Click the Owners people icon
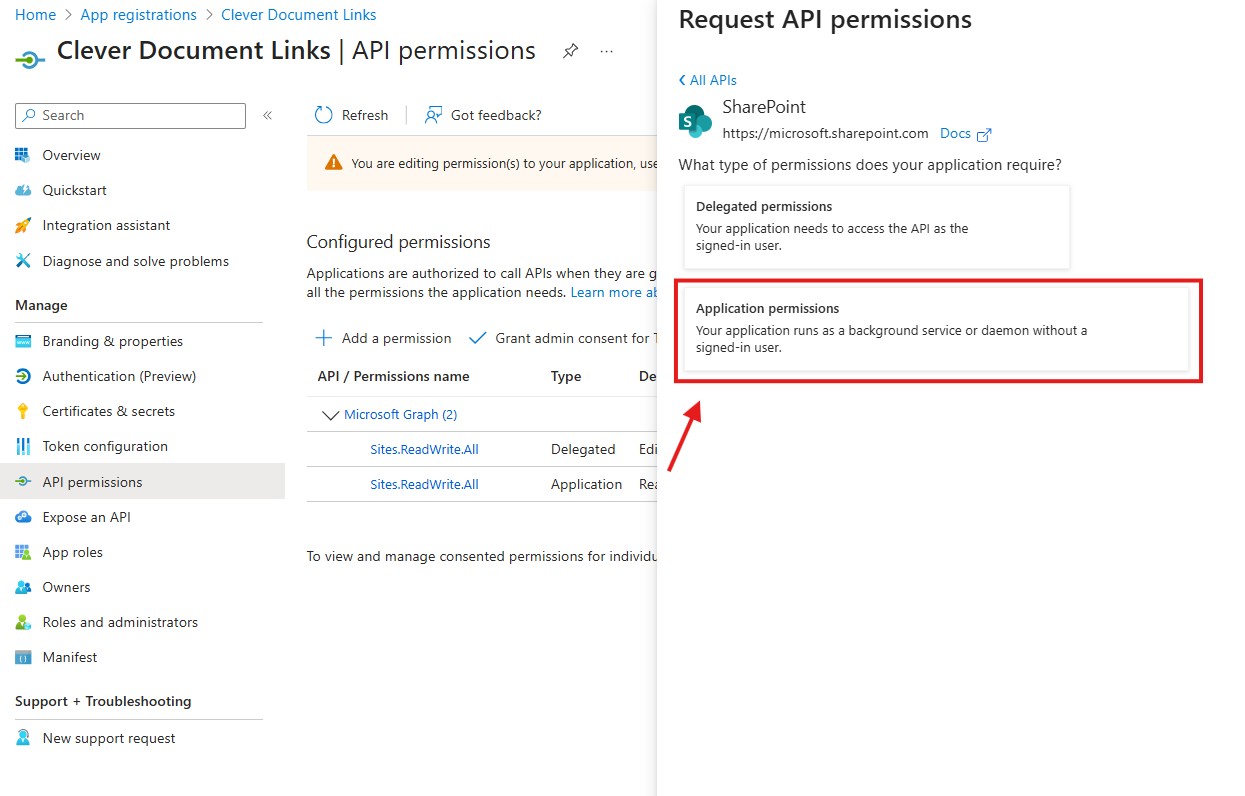The height and width of the screenshot is (796, 1245). tap(23, 587)
